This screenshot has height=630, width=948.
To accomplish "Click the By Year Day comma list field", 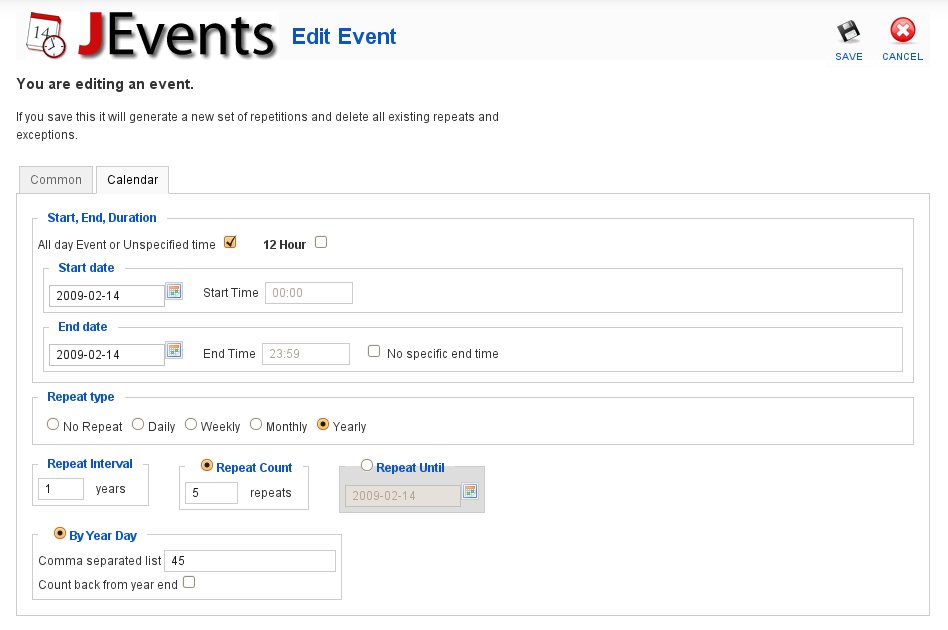I will click(250, 560).
